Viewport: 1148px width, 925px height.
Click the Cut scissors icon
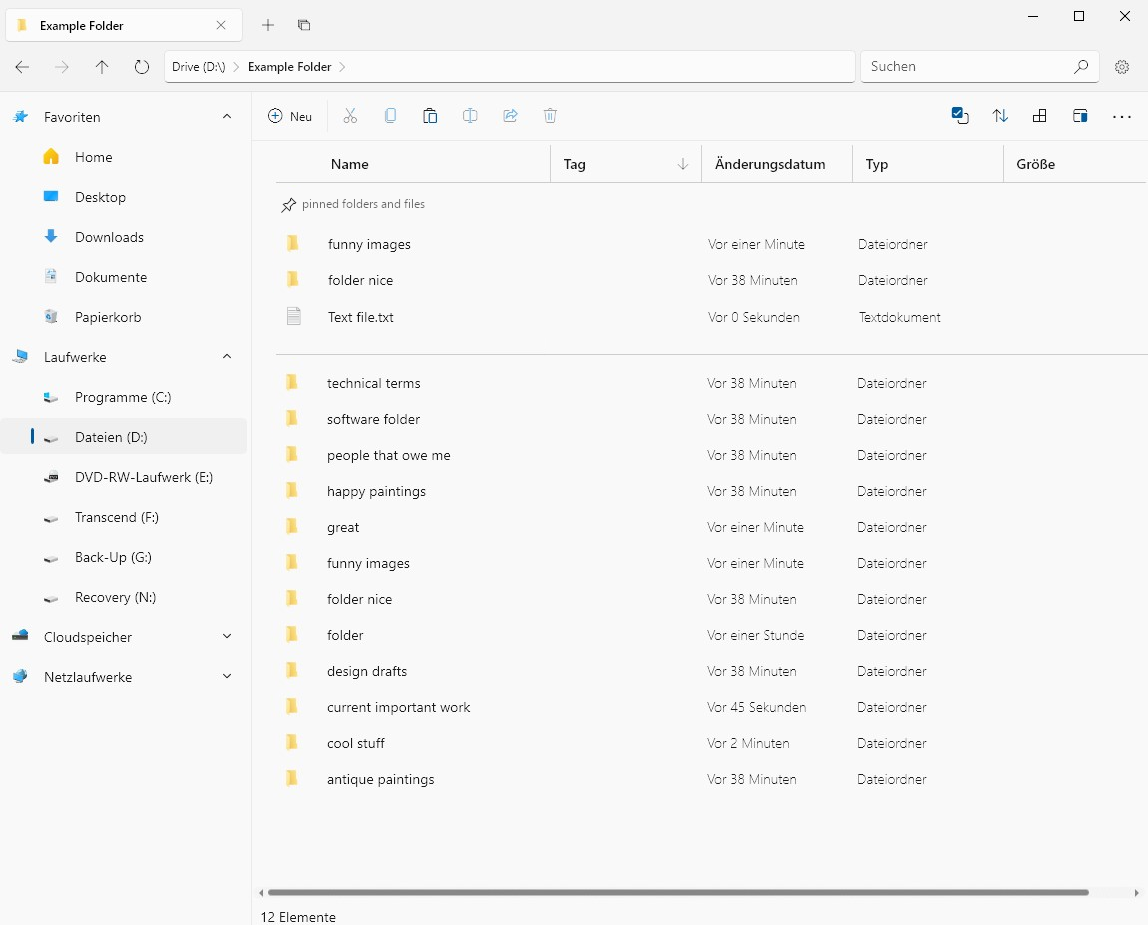(350, 116)
